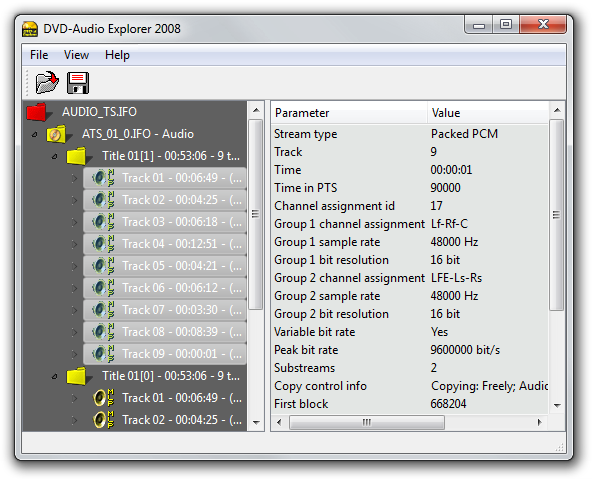
Task: Click the Open file toolbar icon
Action: click(x=47, y=82)
